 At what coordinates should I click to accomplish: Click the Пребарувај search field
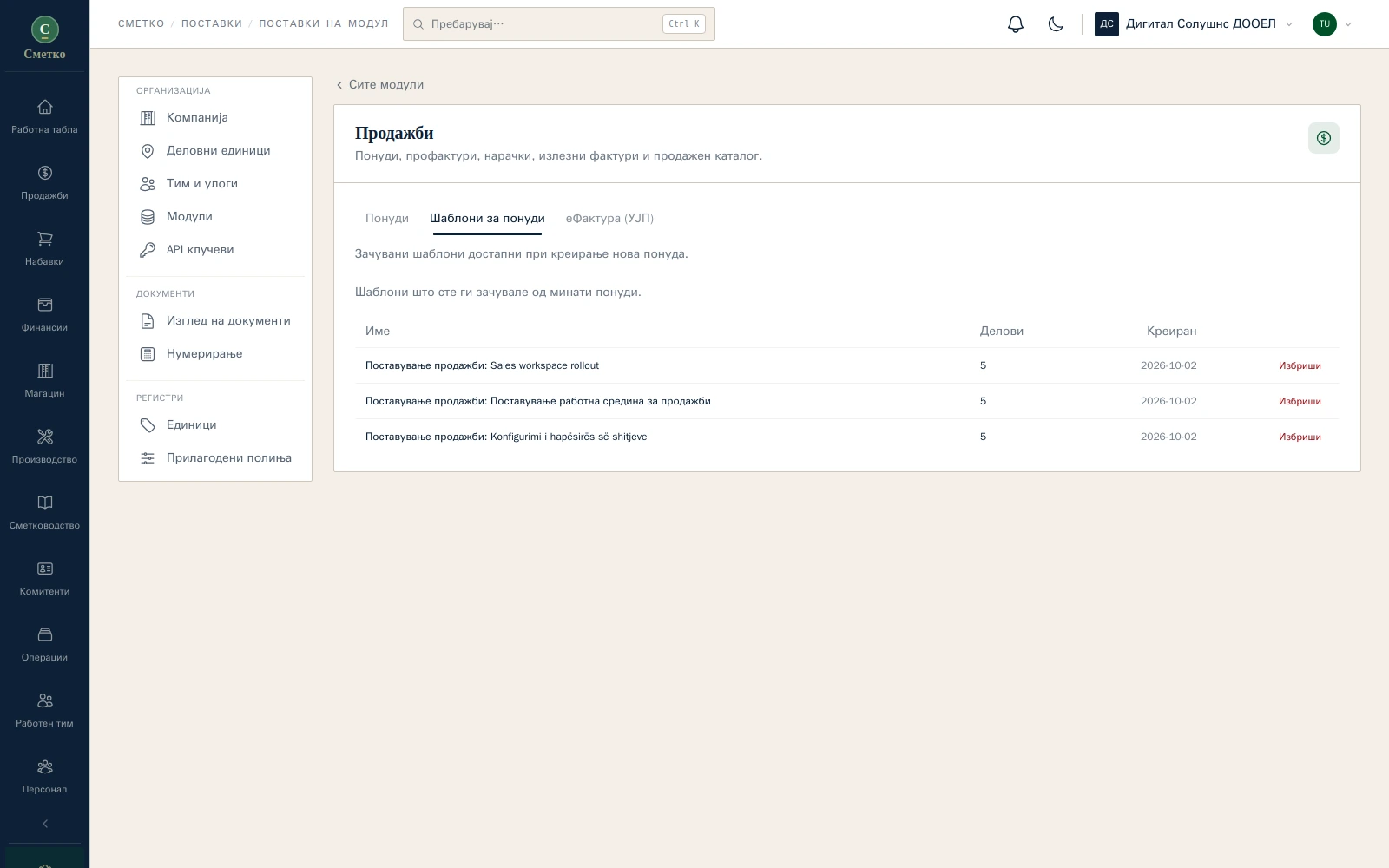559,24
